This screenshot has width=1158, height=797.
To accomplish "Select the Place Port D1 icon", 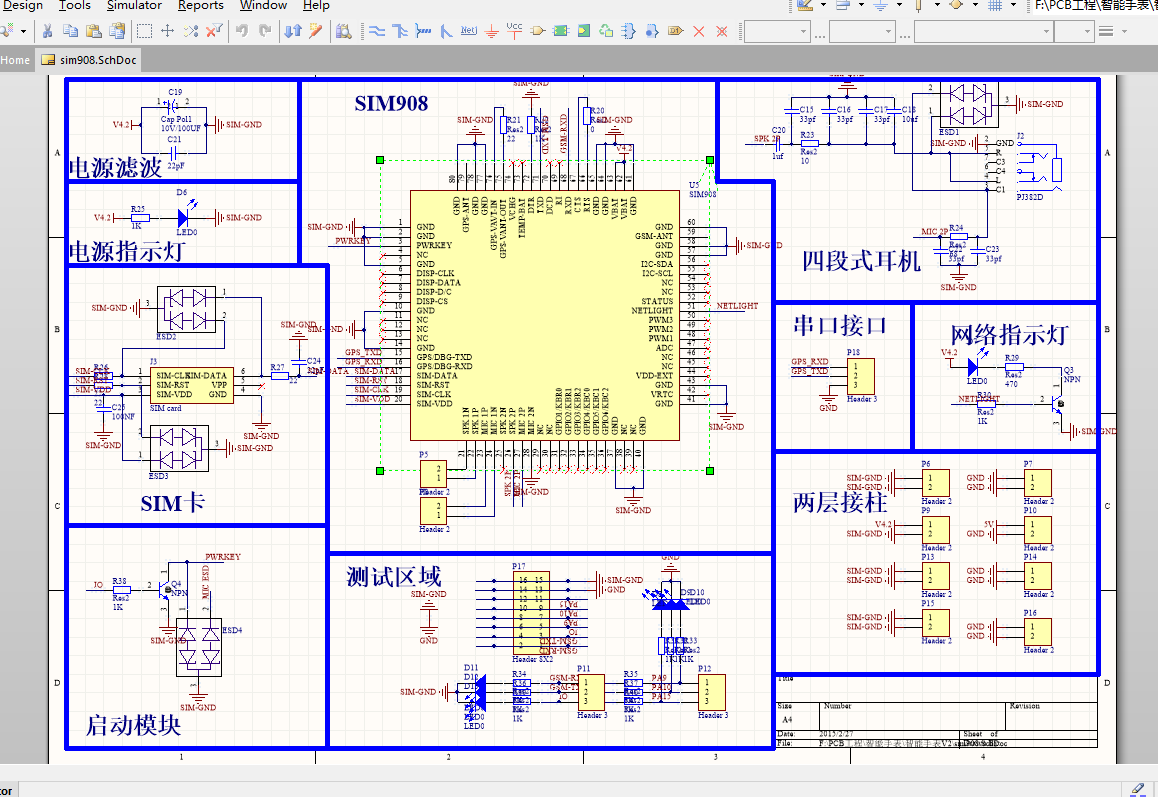I will [675, 31].
